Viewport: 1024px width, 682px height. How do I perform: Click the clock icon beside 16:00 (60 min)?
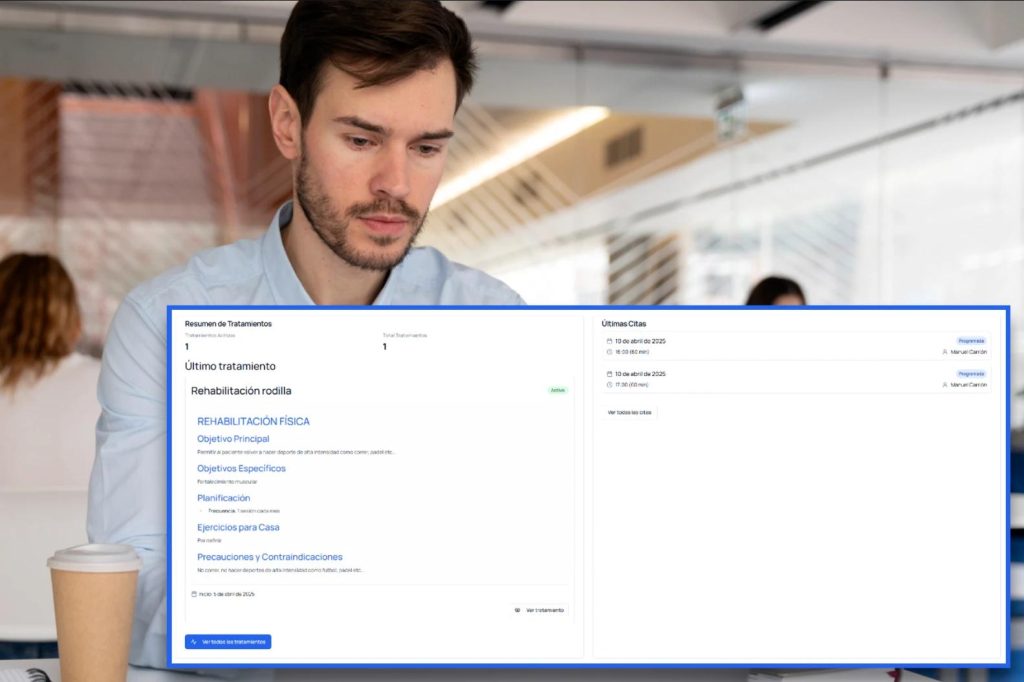pyautogui.click(x=610, y=352)
